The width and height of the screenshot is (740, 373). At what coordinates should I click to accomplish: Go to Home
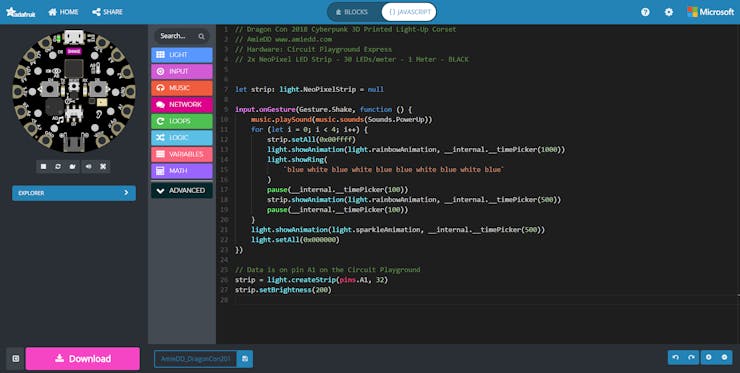63,12
